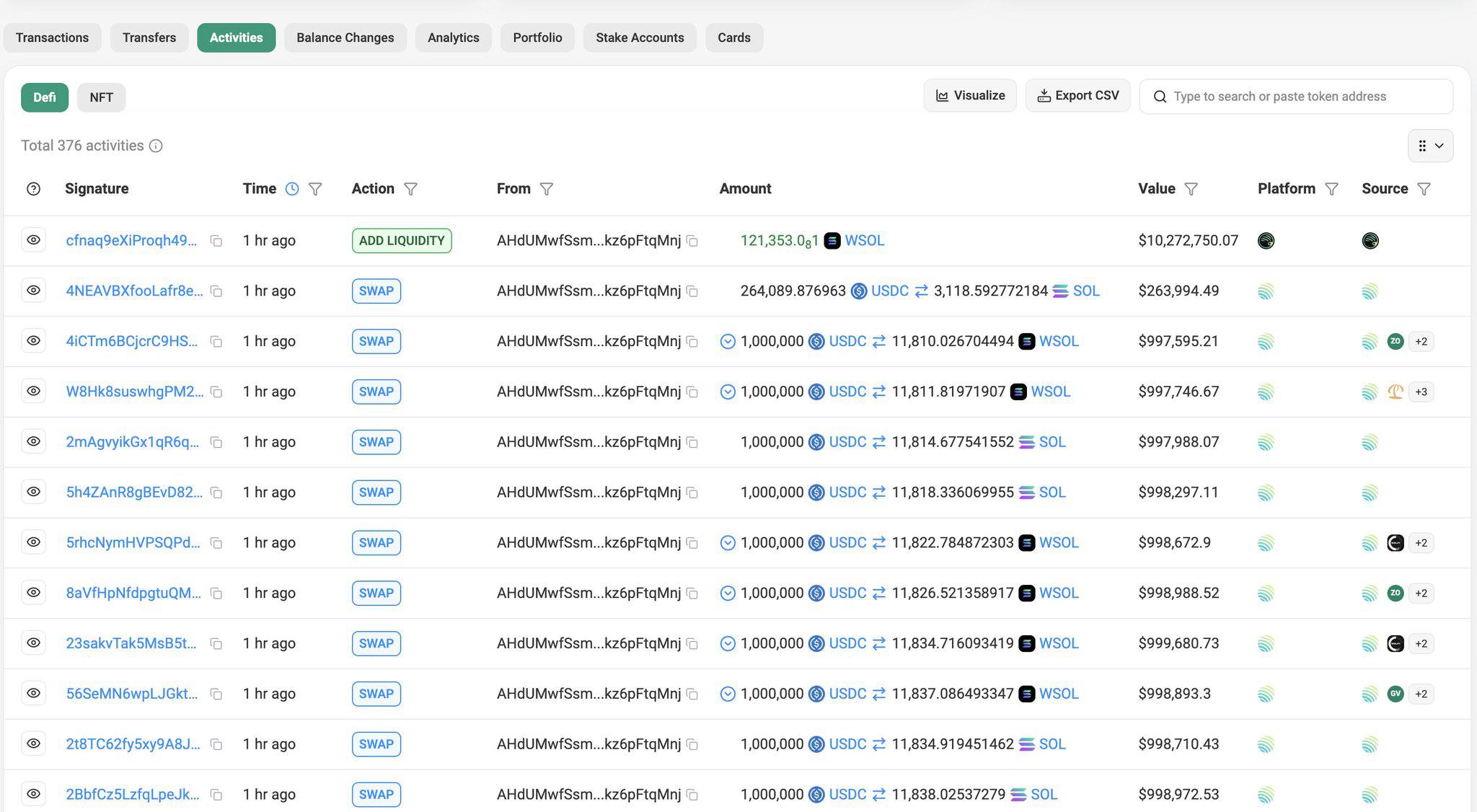Copy signature cfnaq9eXiProqh49 with copy icon
1477x812 pixels.
pyautogui.click(x=216, y=241)
